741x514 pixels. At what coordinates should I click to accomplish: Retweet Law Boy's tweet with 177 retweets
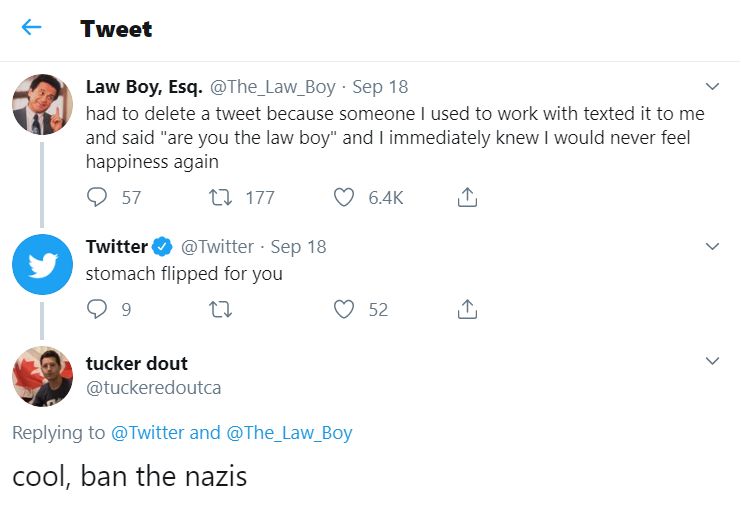point(220,197)
